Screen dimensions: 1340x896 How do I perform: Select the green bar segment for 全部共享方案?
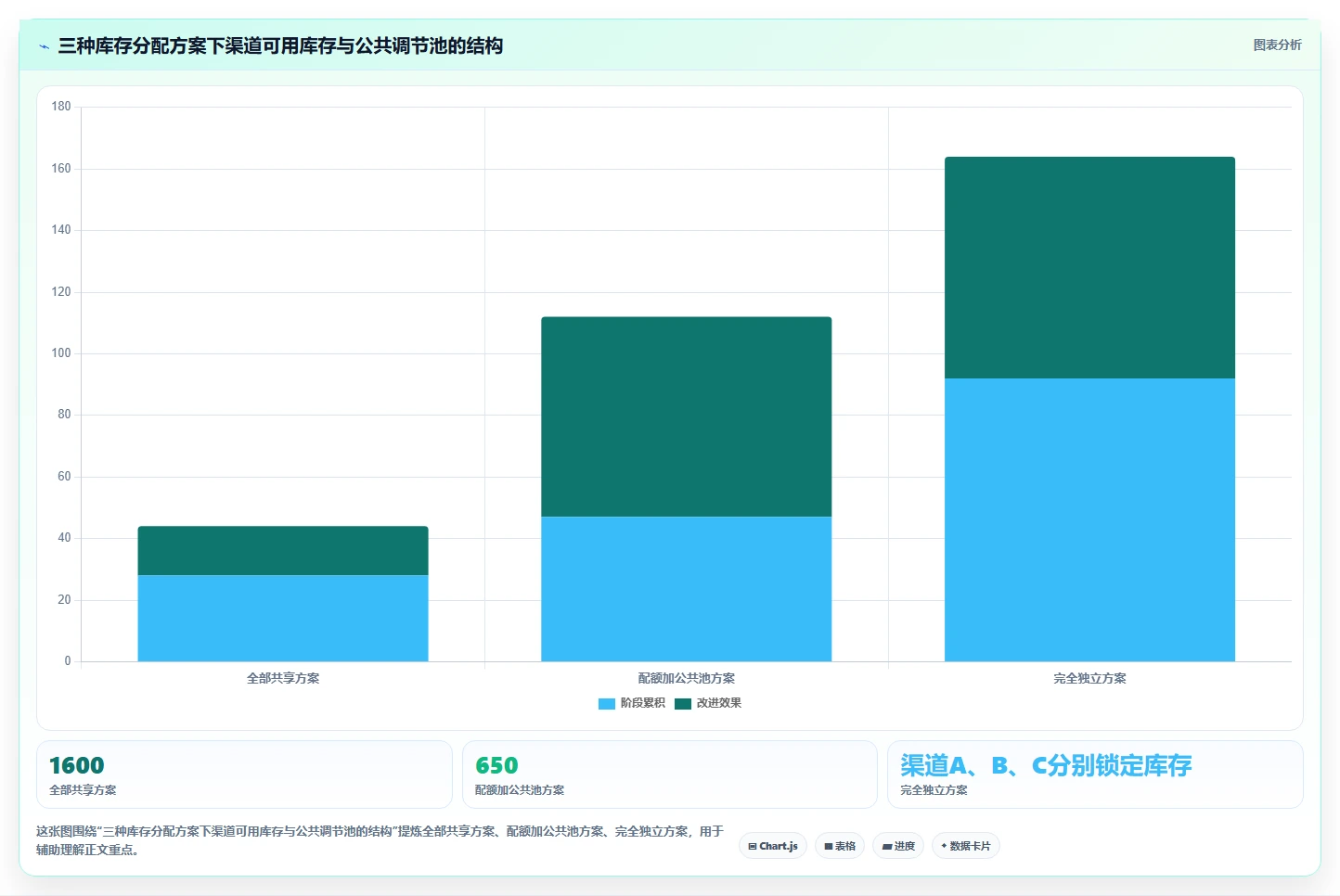[x=283, y=551]
